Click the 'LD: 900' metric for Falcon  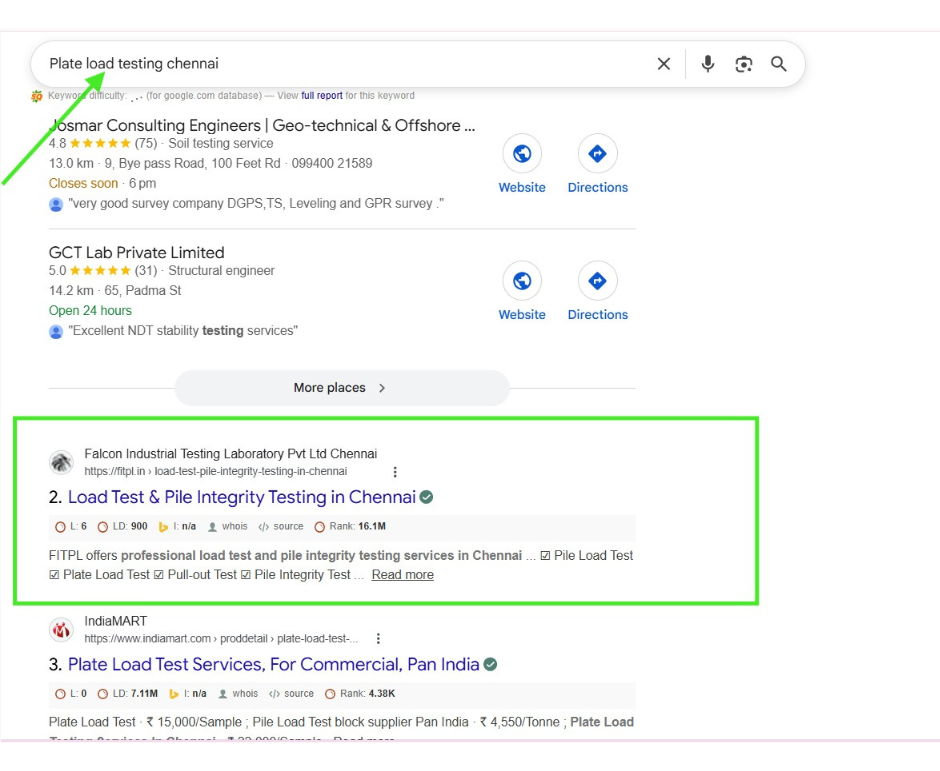pyautogui.click(x=123, y=526)
